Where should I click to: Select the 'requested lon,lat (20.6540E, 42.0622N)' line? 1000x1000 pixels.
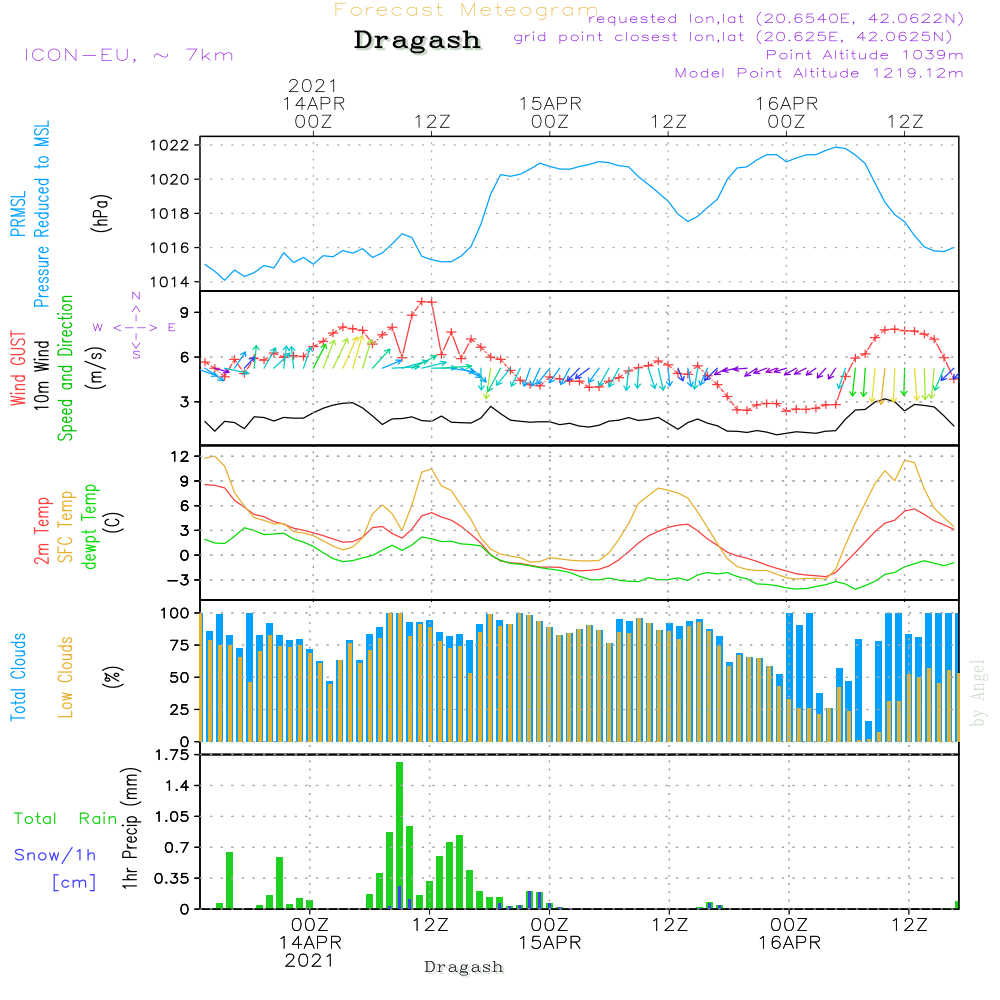click(x=776, y=18)
